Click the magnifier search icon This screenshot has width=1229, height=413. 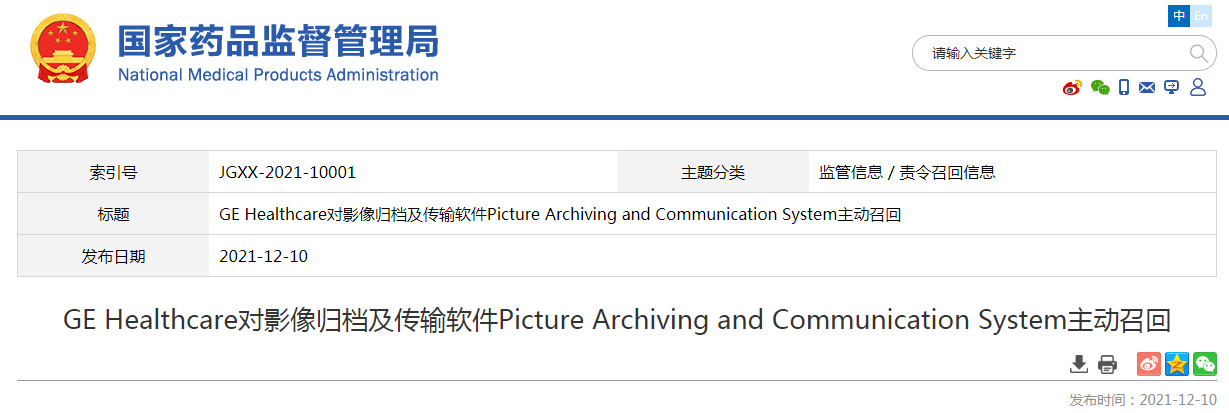(1197, 53)
